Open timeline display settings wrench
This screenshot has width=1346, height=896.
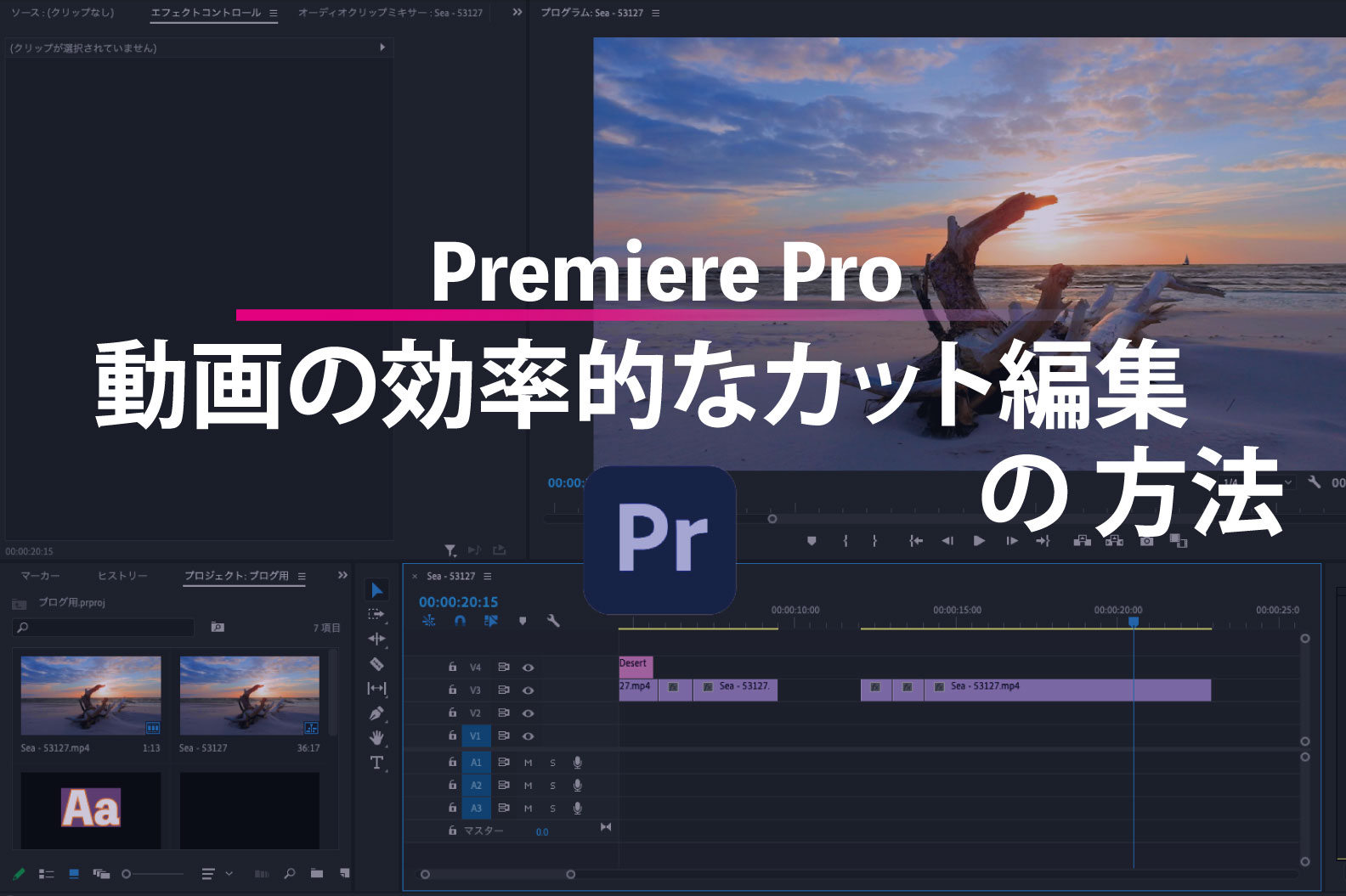coord(553,621)
